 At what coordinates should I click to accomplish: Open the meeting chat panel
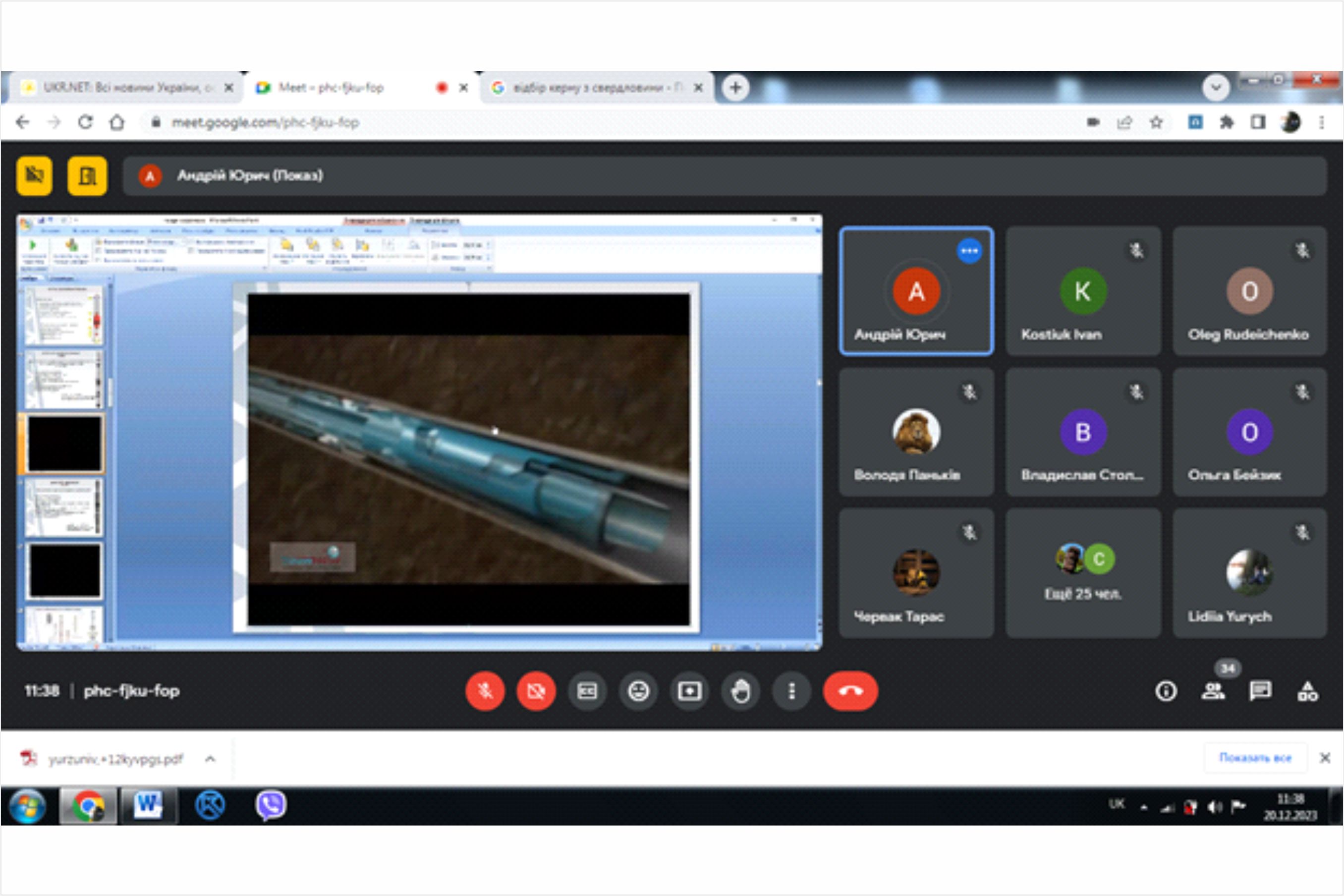click(x=1260, y=691)
